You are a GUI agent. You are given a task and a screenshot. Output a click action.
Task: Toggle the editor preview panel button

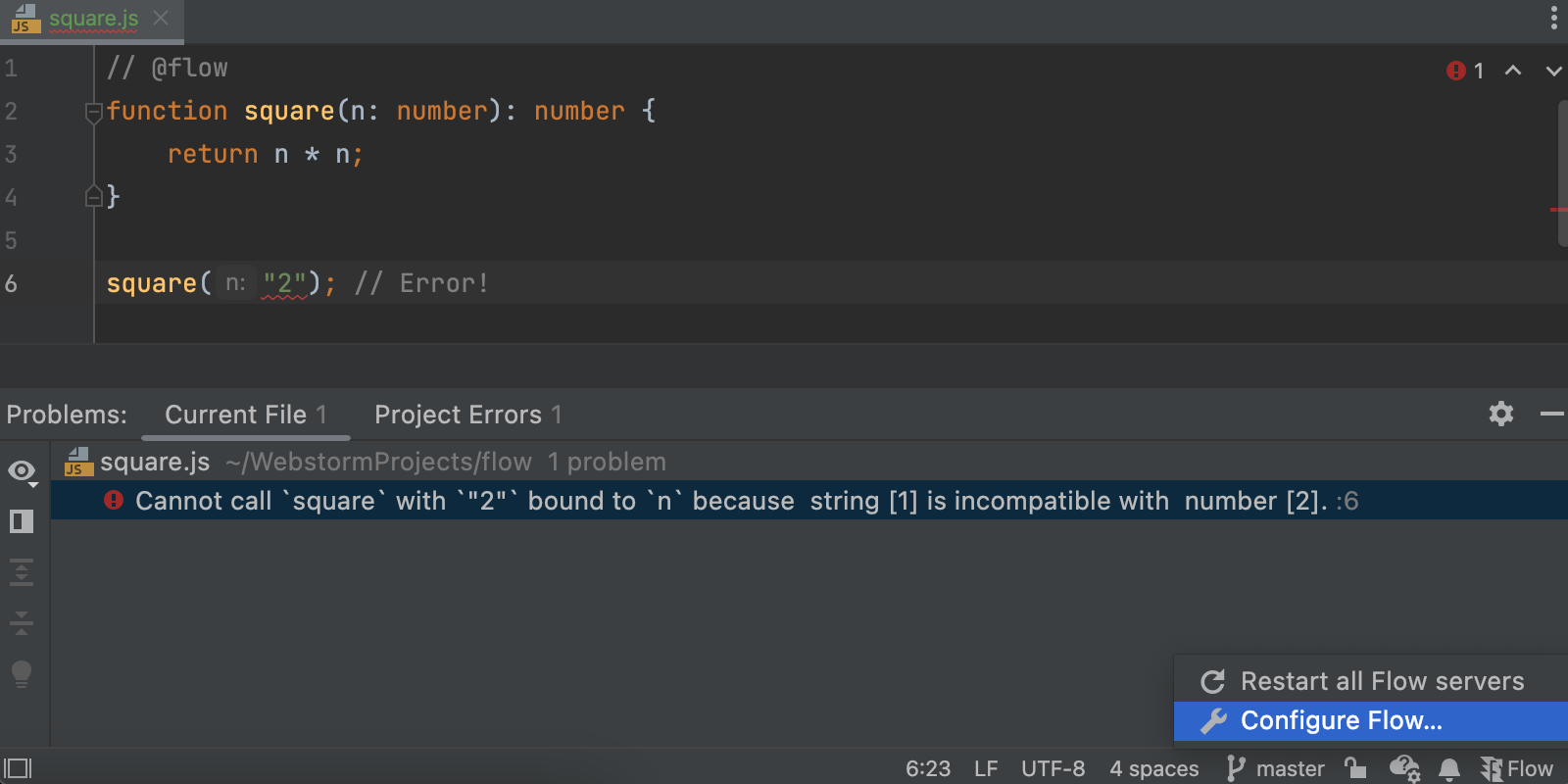point(22,521)
